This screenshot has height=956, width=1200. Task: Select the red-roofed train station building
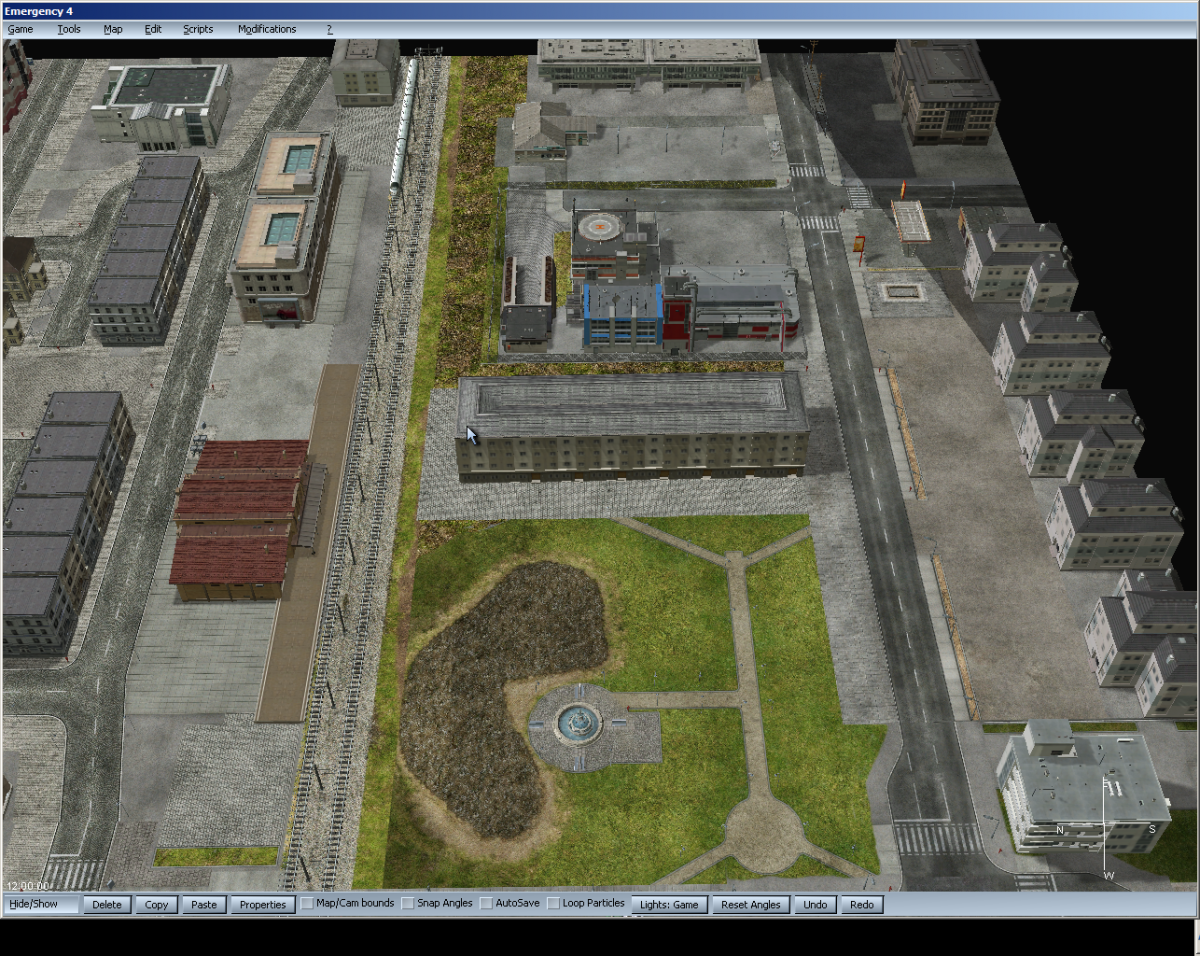(x=240, y=518)
